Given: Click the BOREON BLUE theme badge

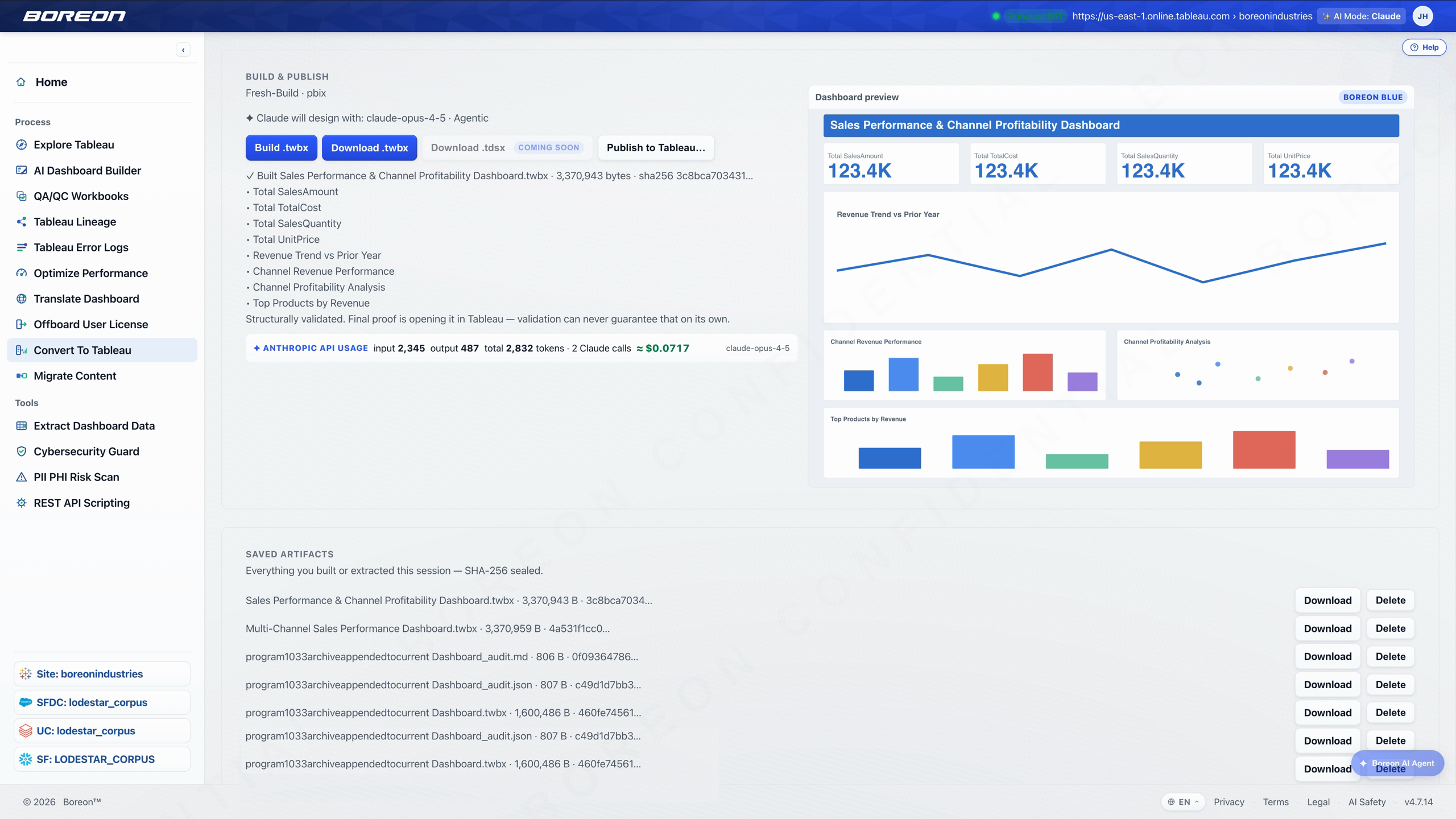Looking at the screenshot, I should tap(1373, 97).
